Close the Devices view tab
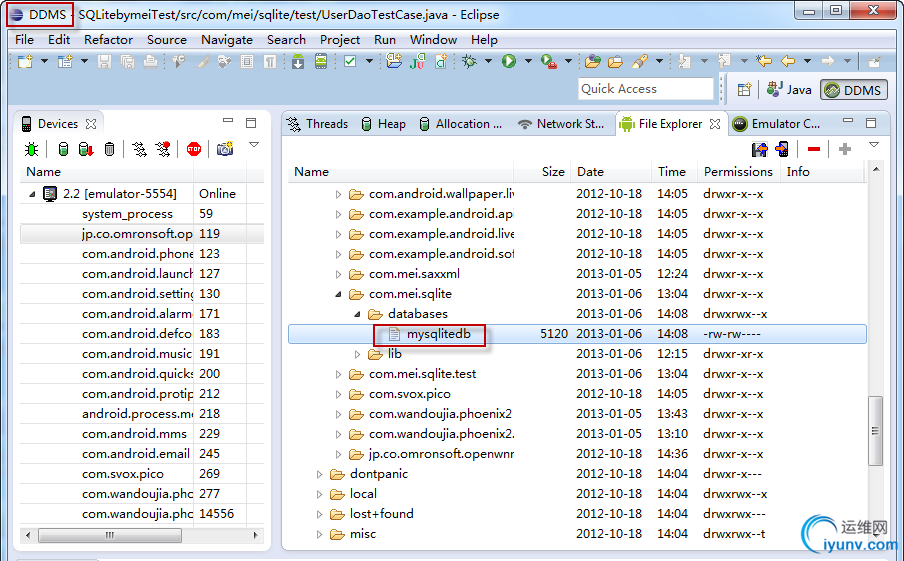 [x=91, y=124]
